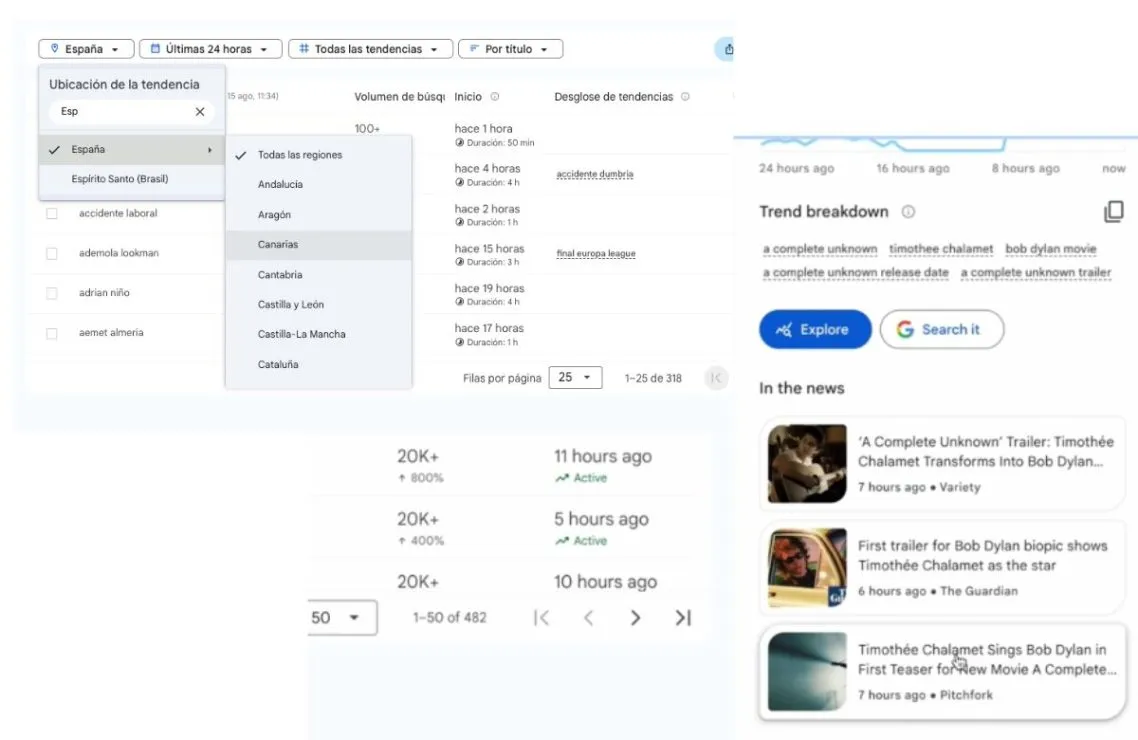Image resolution: width=1138 pixels, height=740 pixels.
Task: Go to previous page of 482 results
Action: point(589,617)
